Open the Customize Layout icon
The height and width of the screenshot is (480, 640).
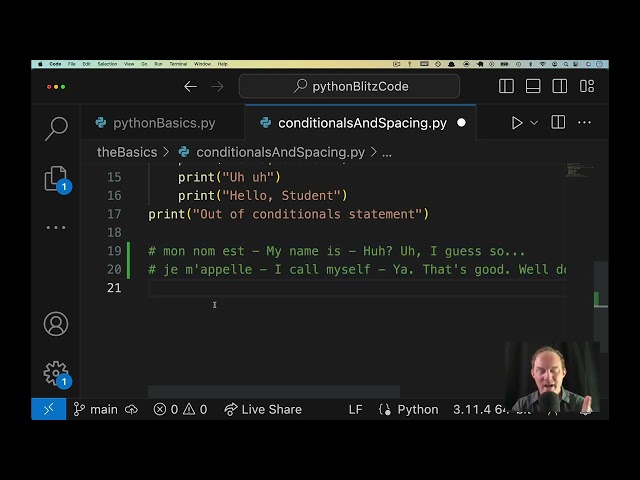pyautogui.click(x=587, y=87)
